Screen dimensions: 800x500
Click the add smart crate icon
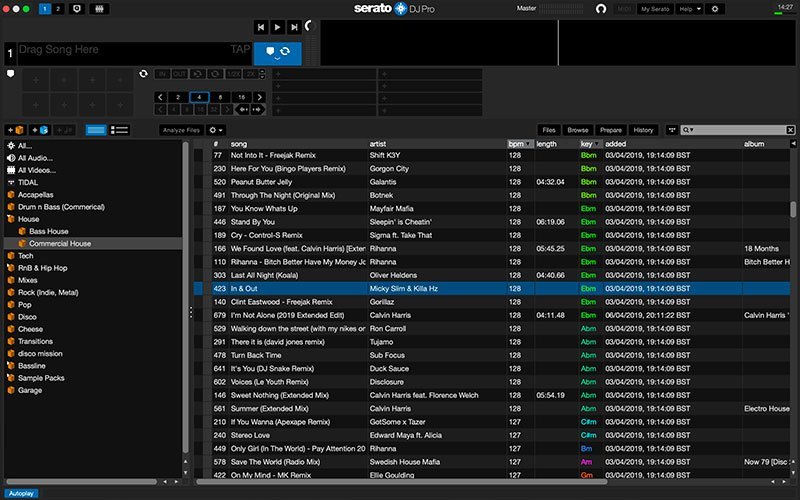click(40, 130)
